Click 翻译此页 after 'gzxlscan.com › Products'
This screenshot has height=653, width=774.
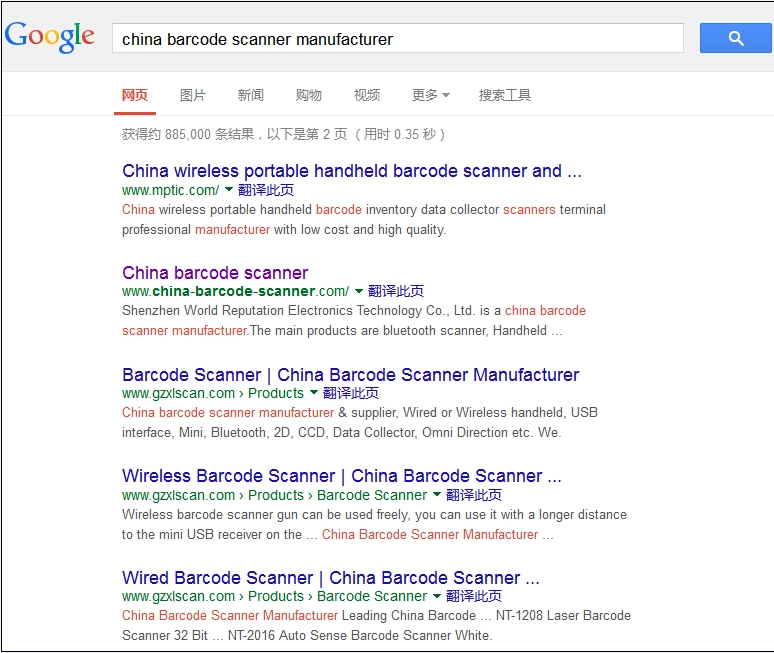tap(350, 393)
